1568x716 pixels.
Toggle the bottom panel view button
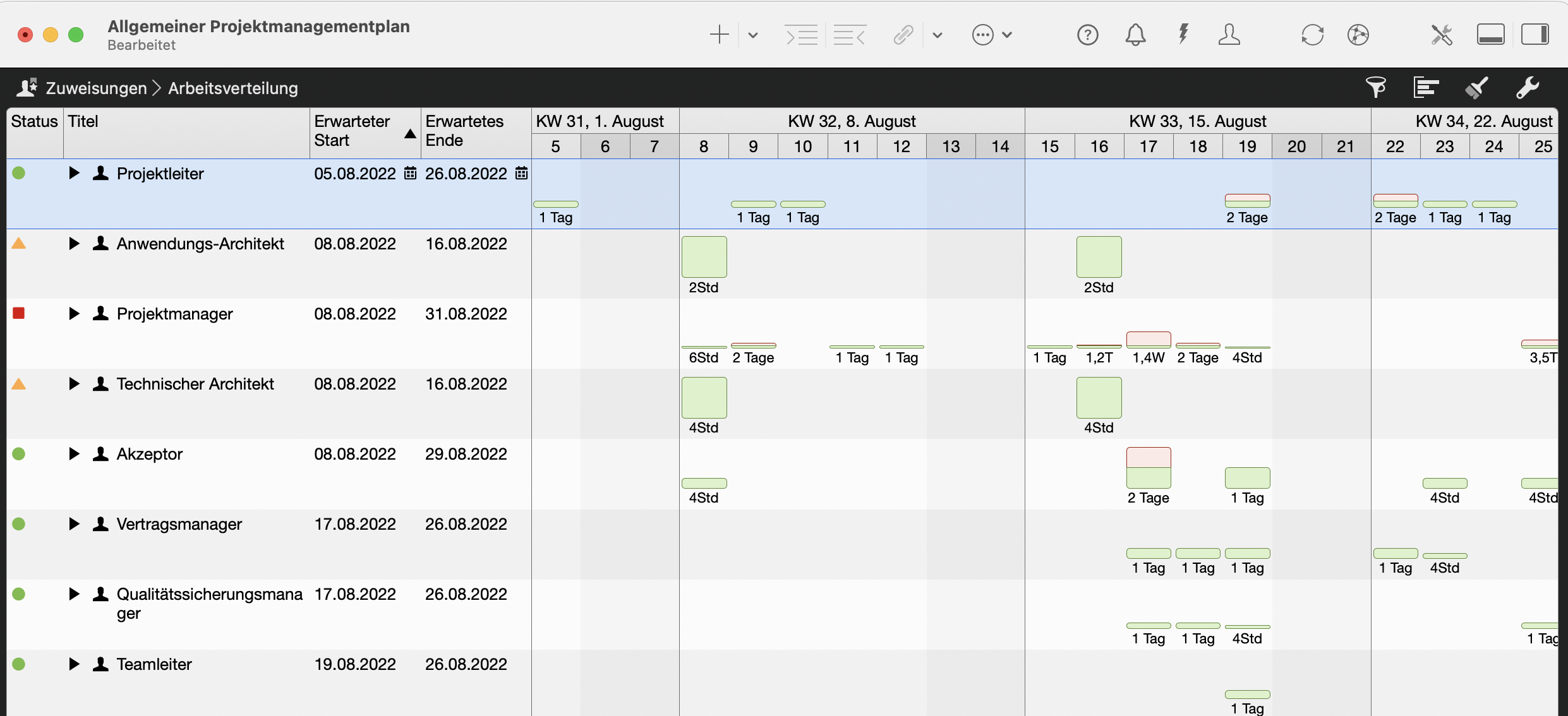(x=1490, y=35)
